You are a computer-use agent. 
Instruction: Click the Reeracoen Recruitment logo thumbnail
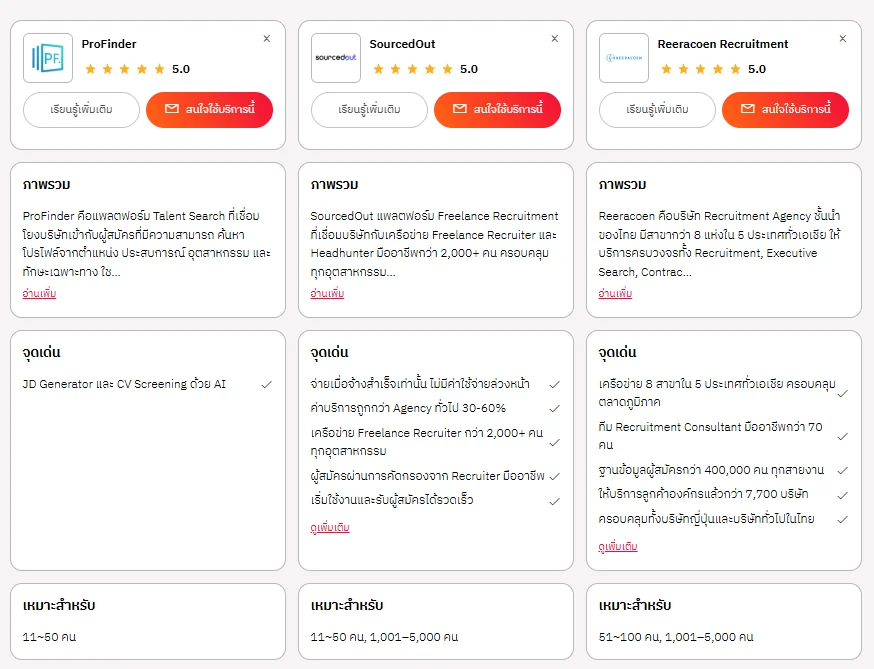pos(624,58)
